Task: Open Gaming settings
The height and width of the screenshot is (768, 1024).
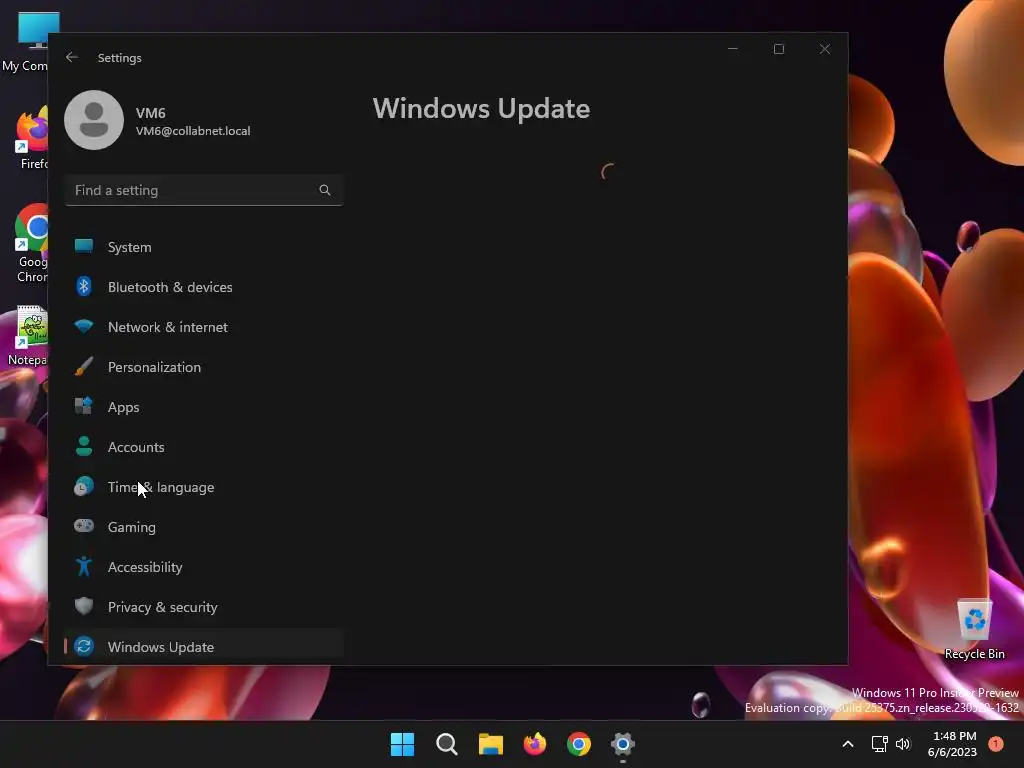Action: 204,527
